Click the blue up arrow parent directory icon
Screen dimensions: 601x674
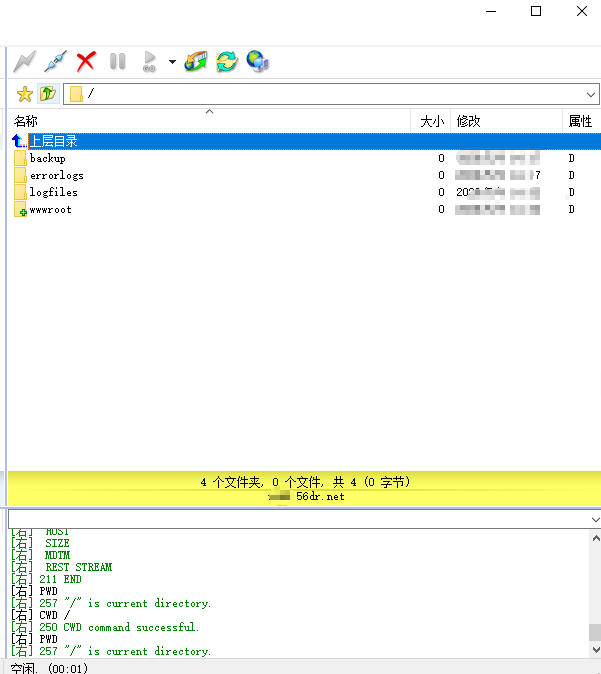[x=18, y=141]
